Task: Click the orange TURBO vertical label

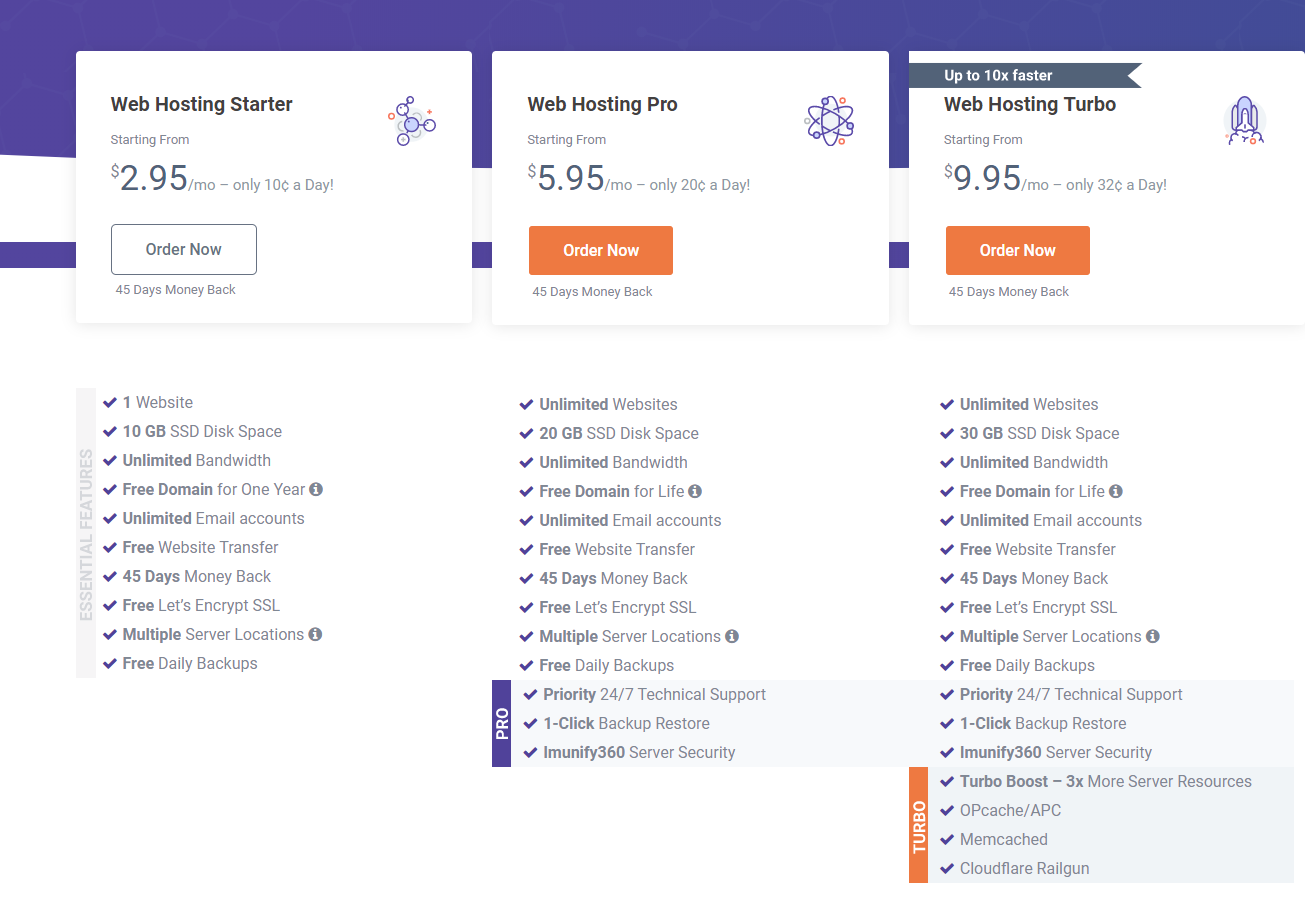Action: pos(919,826)
